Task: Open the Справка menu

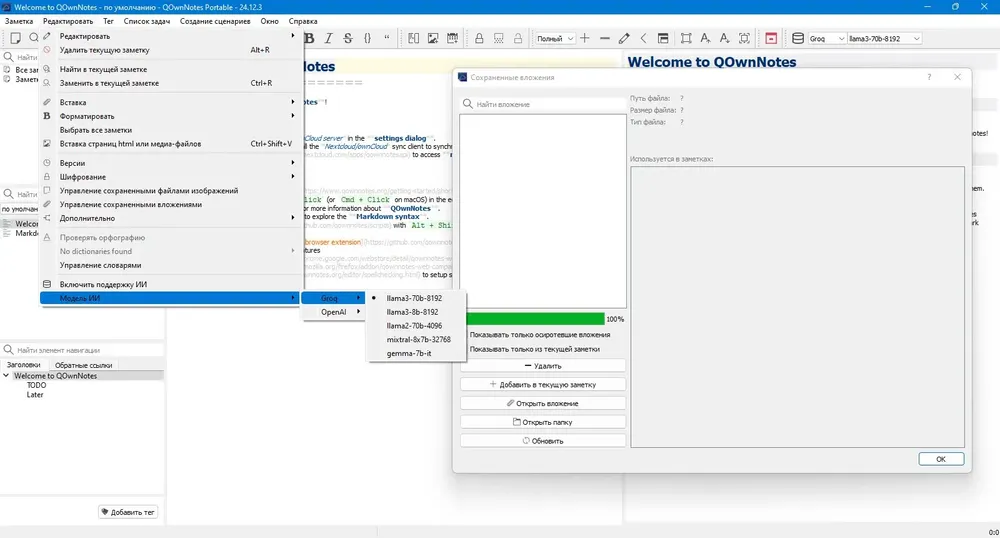Action: tap(303, 21)
